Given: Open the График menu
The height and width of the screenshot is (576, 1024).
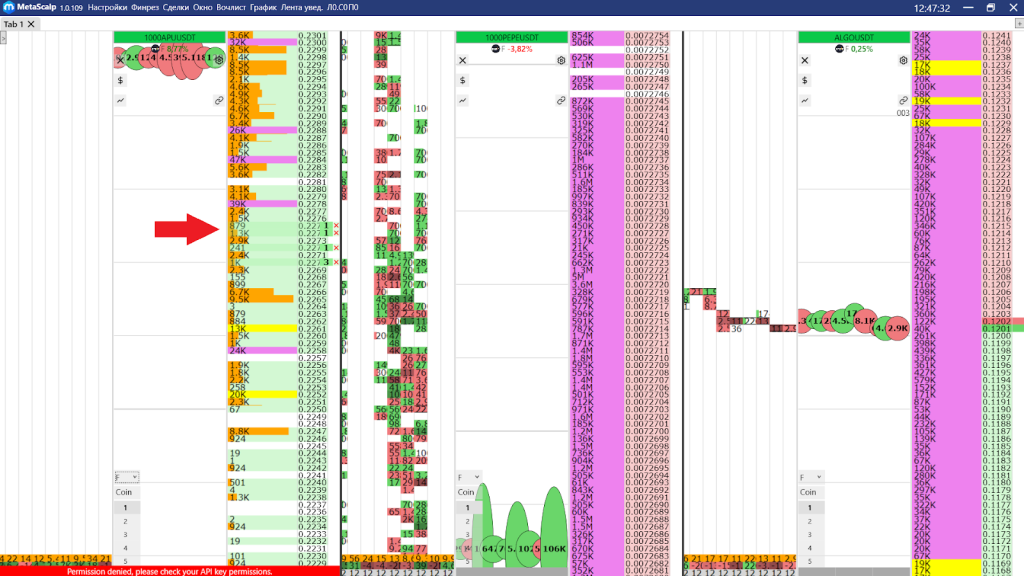Looking at the screenshot, I should pos(263,8).
